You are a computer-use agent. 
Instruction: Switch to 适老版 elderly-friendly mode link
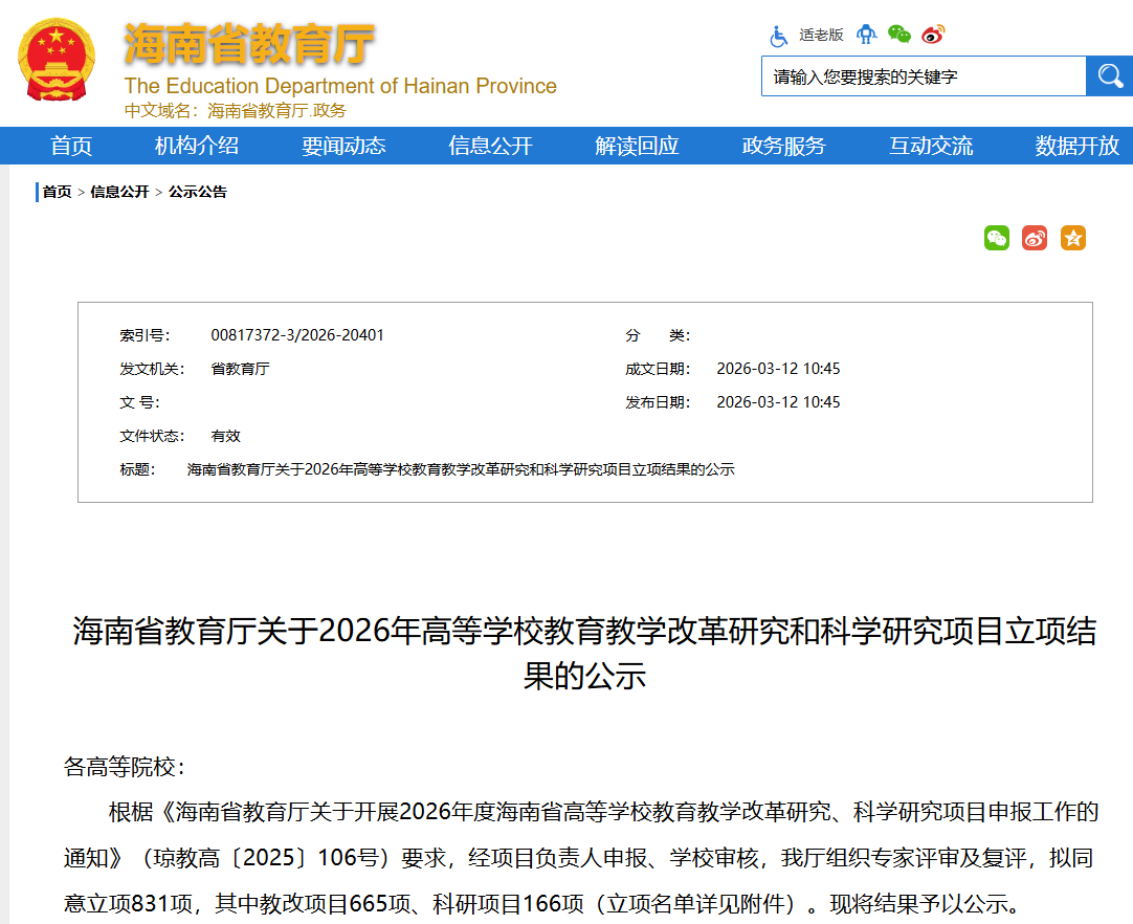[821, 35]
